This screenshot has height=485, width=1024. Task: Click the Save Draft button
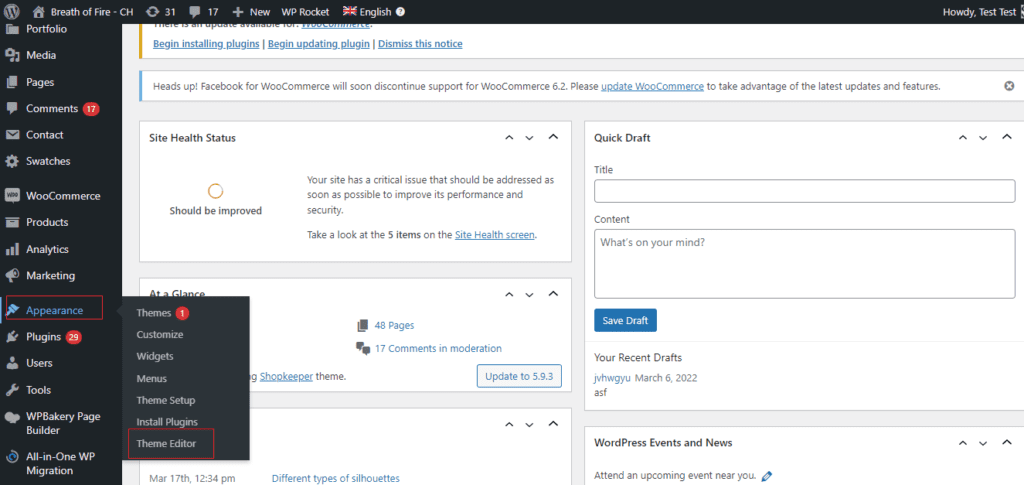pyautogui.click(x=625, y=321)
